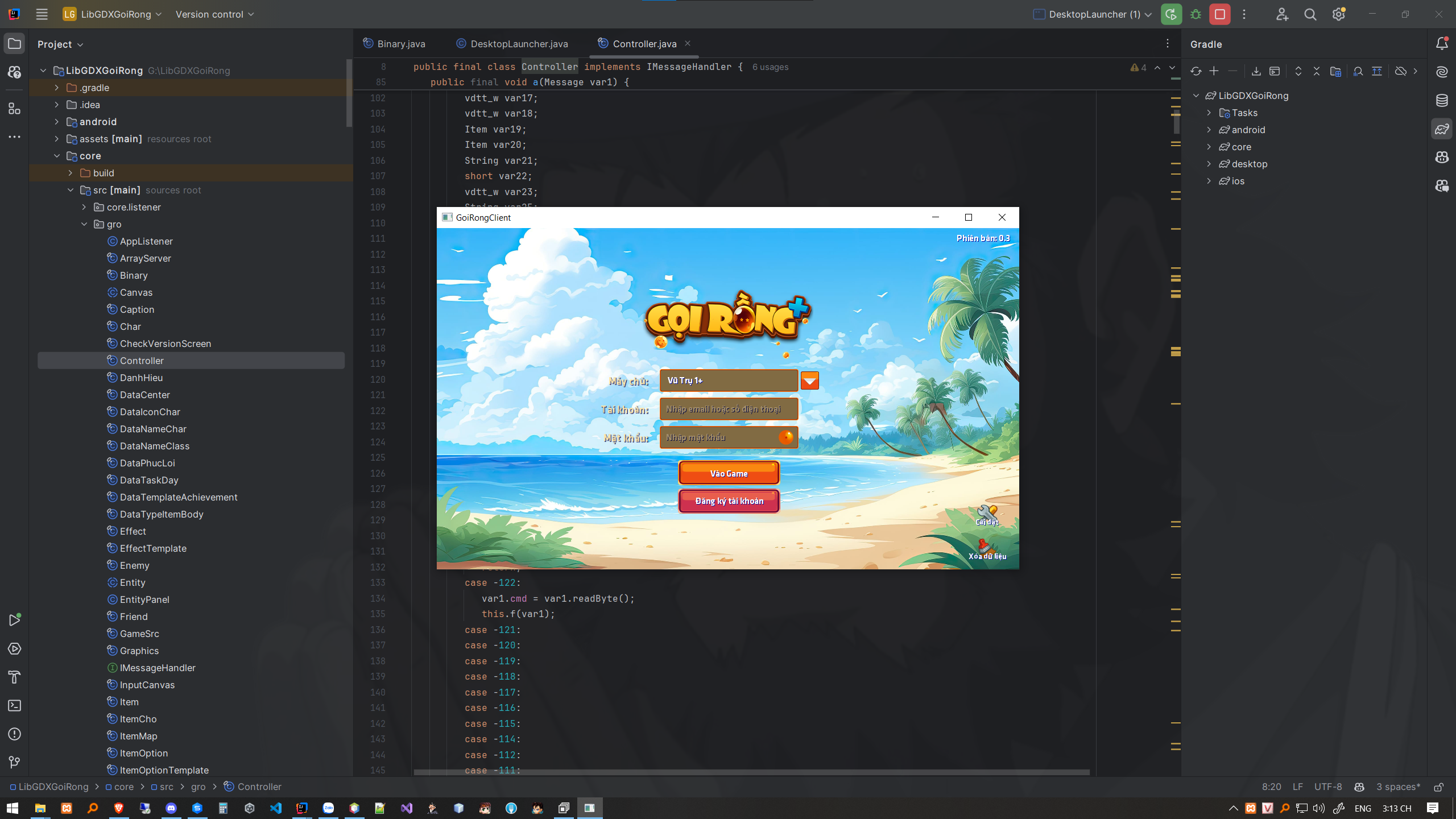1456x819 pixels.
Task: Click inside Tài khoản account input field
Action: pyautogui.click(x=729, y=409)
